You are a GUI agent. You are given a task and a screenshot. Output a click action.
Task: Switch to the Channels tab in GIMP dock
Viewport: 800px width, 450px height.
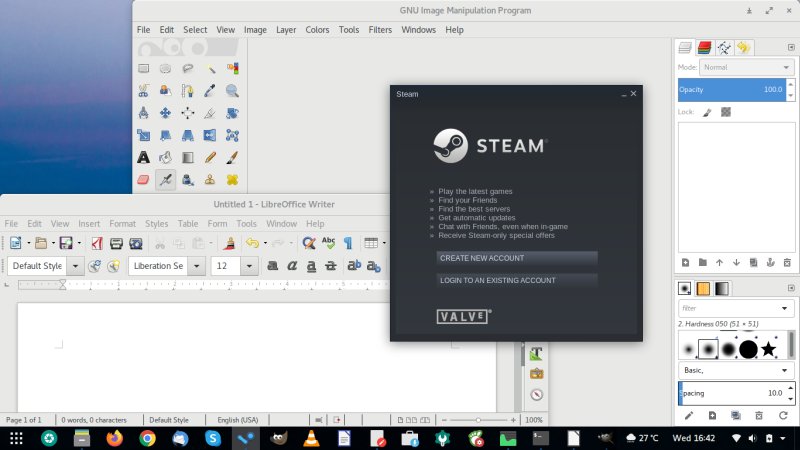[x=705, y=48]
